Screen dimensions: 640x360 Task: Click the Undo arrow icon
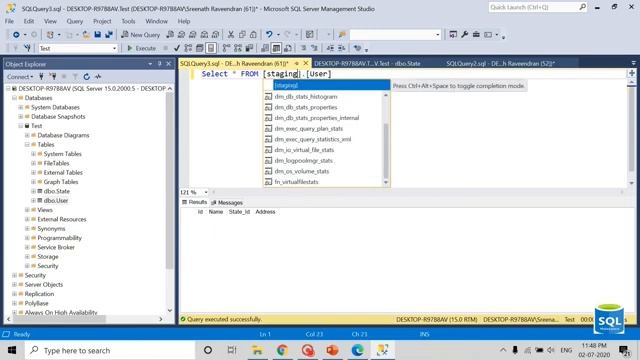(x=269, y=35)
